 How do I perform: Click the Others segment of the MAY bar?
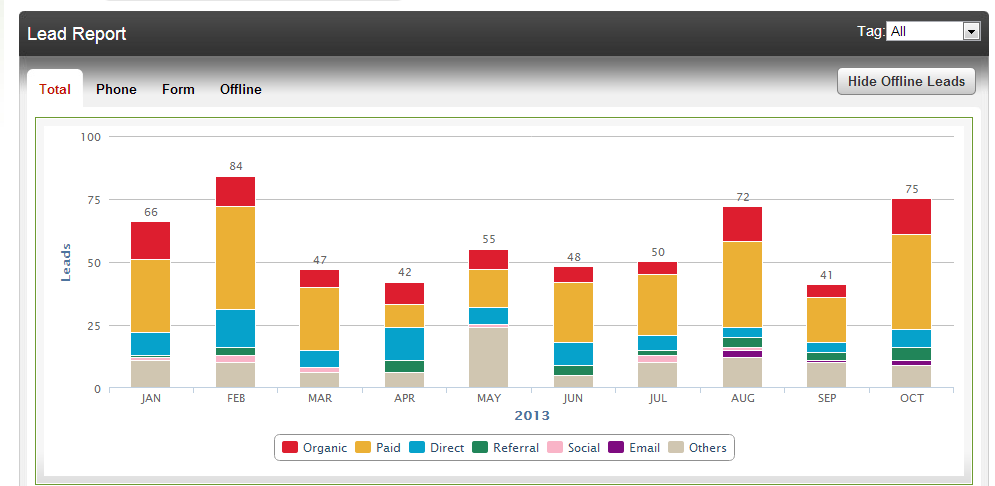pos(489,358)
